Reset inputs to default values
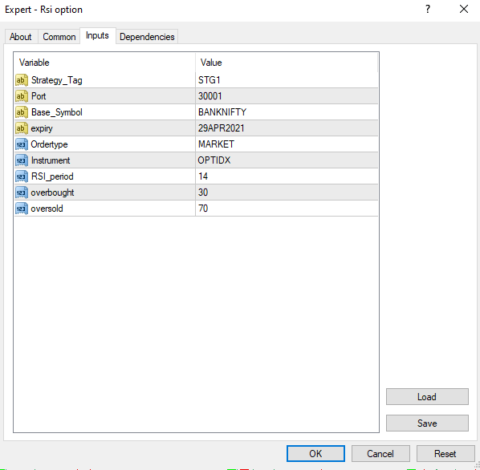 [x=445, y=454]
